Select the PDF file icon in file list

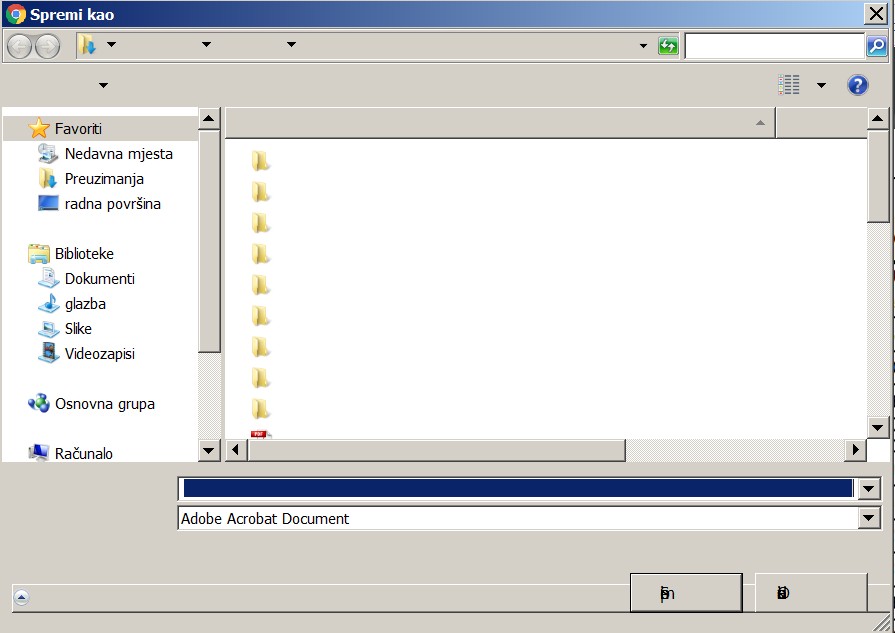pos(260,435)
